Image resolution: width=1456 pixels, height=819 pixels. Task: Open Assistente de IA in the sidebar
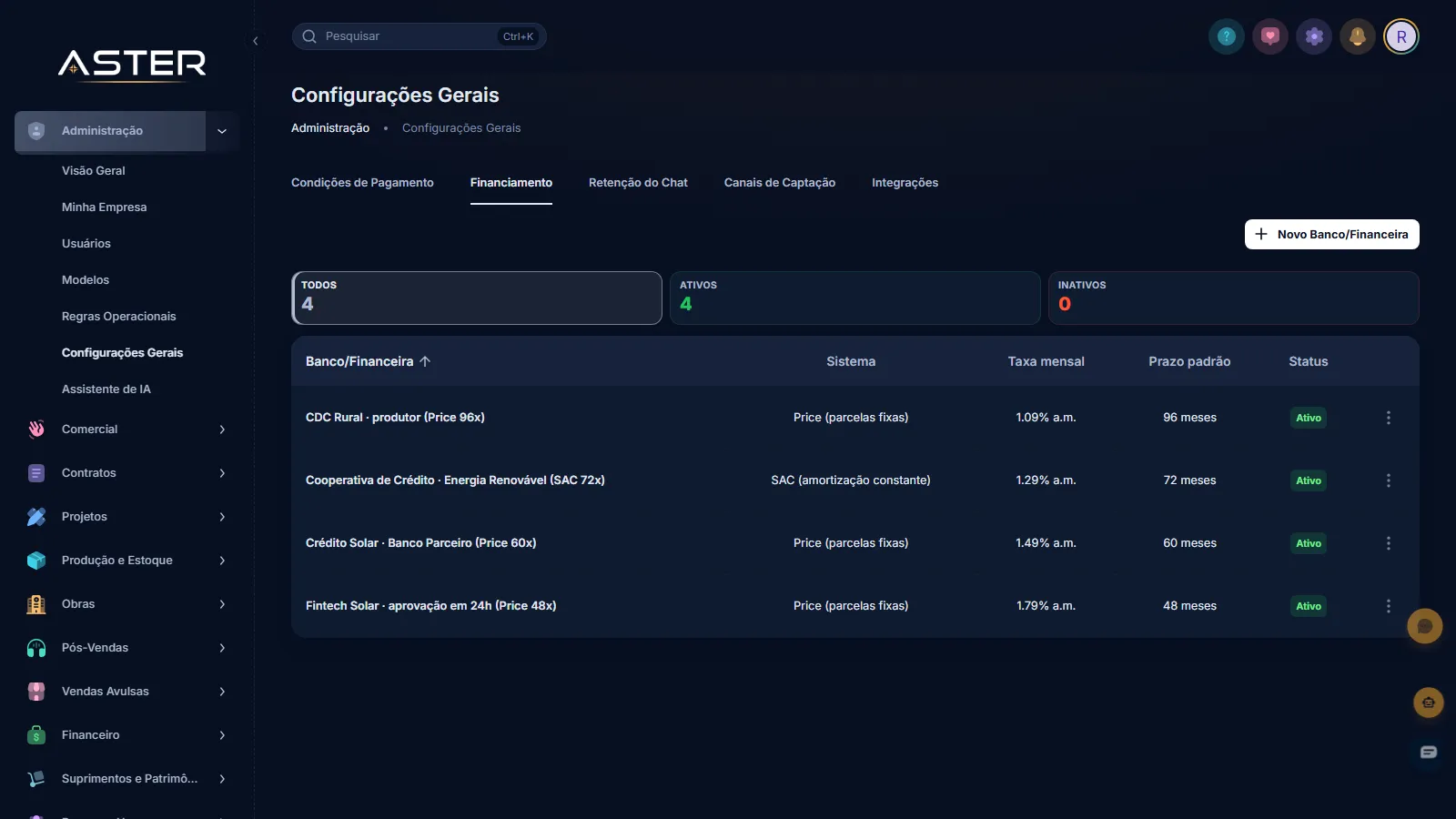(106, 389)
